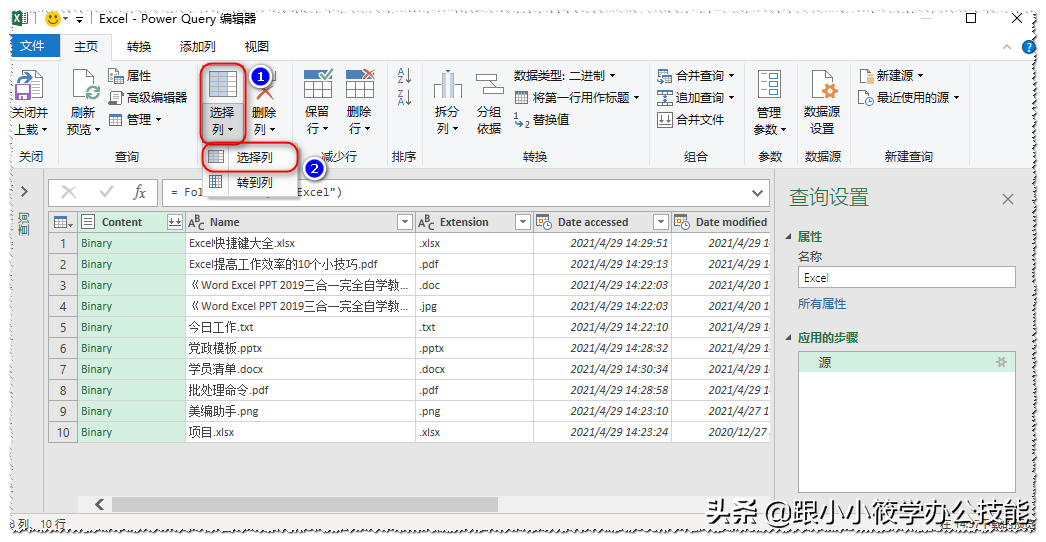Click the Close & Load (关闭并上载) icon
Image resolution: width=1046 pixels, height=542 pixels.
coord(29,85)
